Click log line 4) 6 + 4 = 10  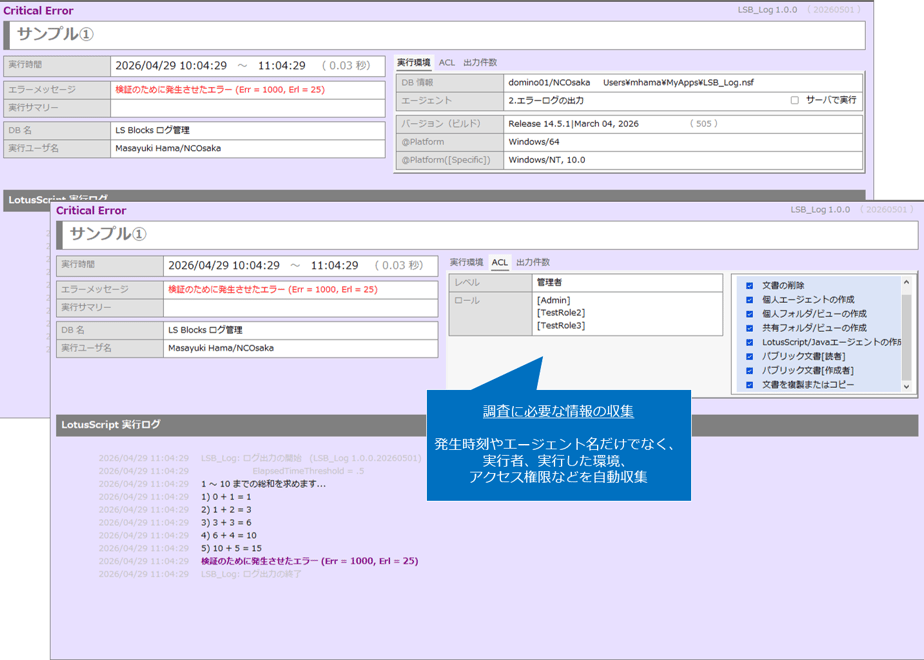[x=229, y=536]
